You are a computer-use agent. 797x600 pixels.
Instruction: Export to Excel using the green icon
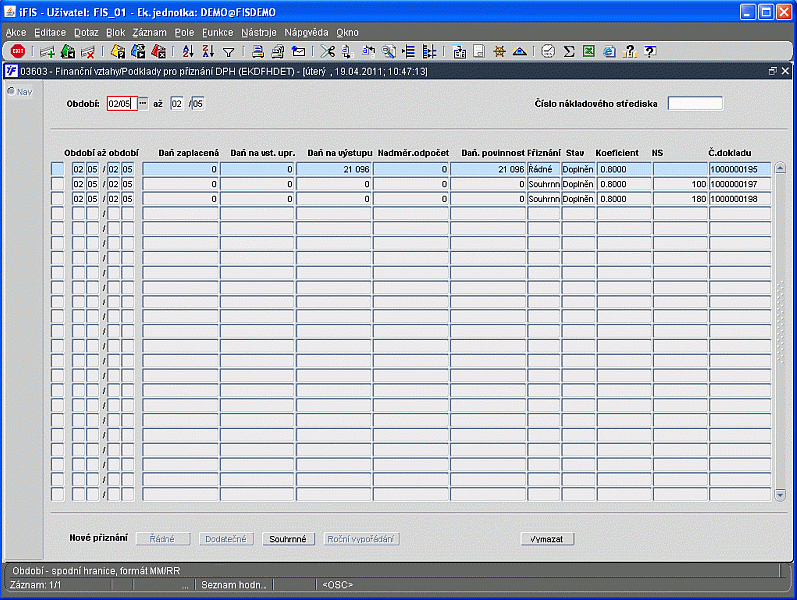[589, 51]
